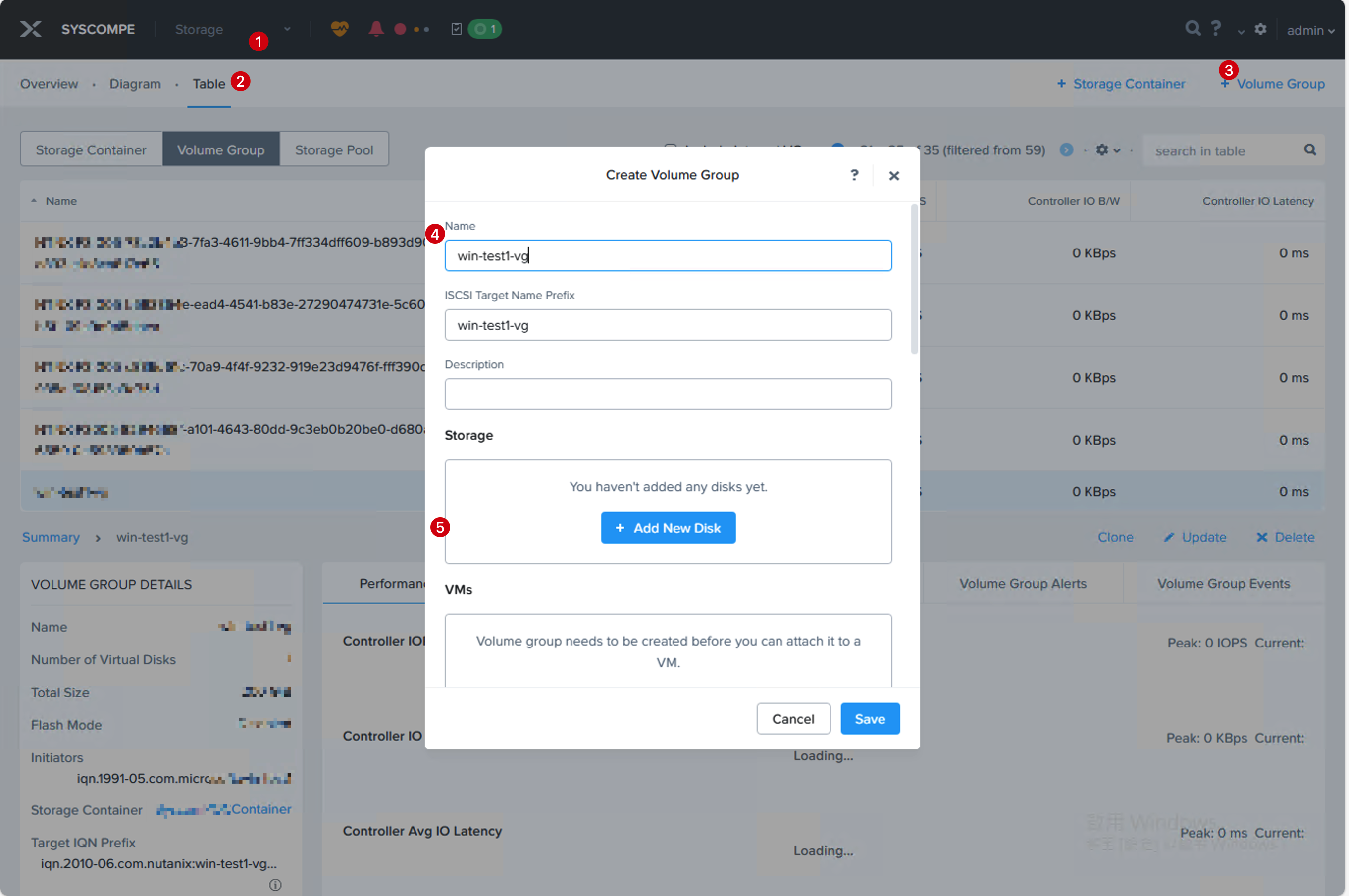Click the Add New Disk button
The height and width of the screenshot is (896, 1349).
tap(668, 527)
